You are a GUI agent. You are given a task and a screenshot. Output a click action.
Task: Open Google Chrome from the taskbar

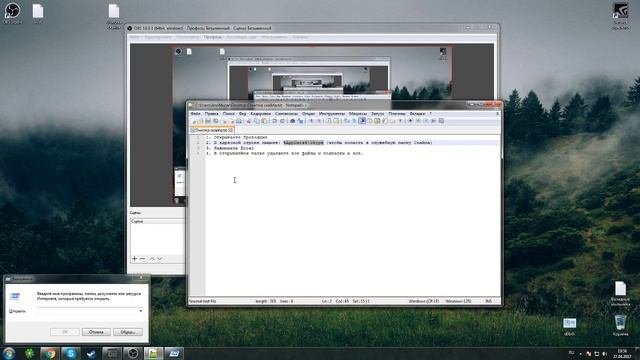coord(50,353)
